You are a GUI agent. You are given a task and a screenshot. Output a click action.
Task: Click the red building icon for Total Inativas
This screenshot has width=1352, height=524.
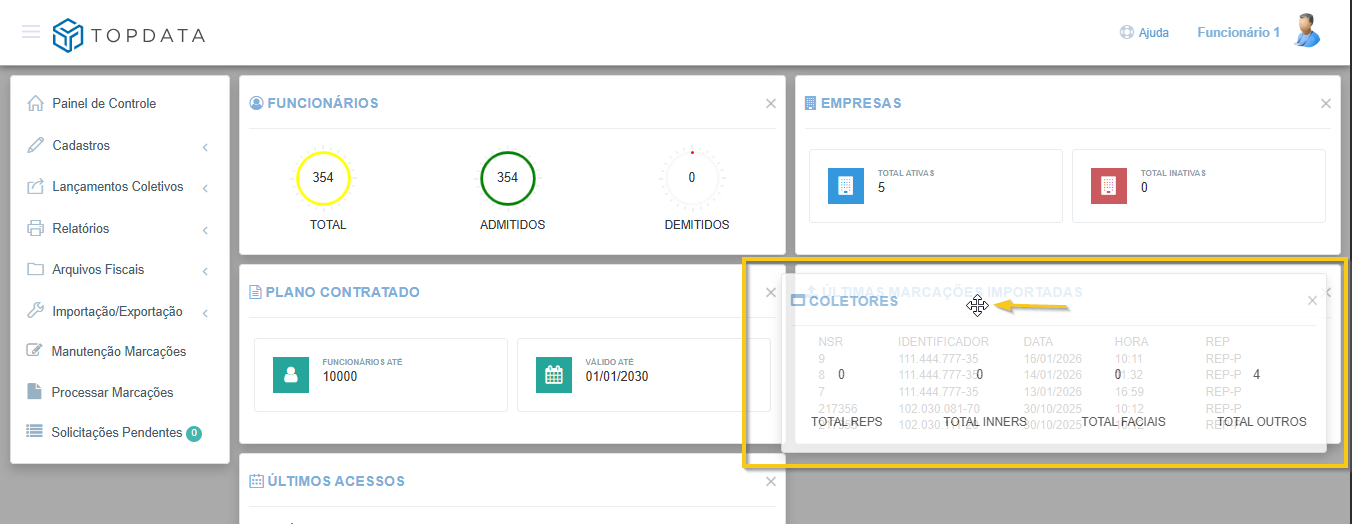pyautogui.click(x=1108, y=186)
